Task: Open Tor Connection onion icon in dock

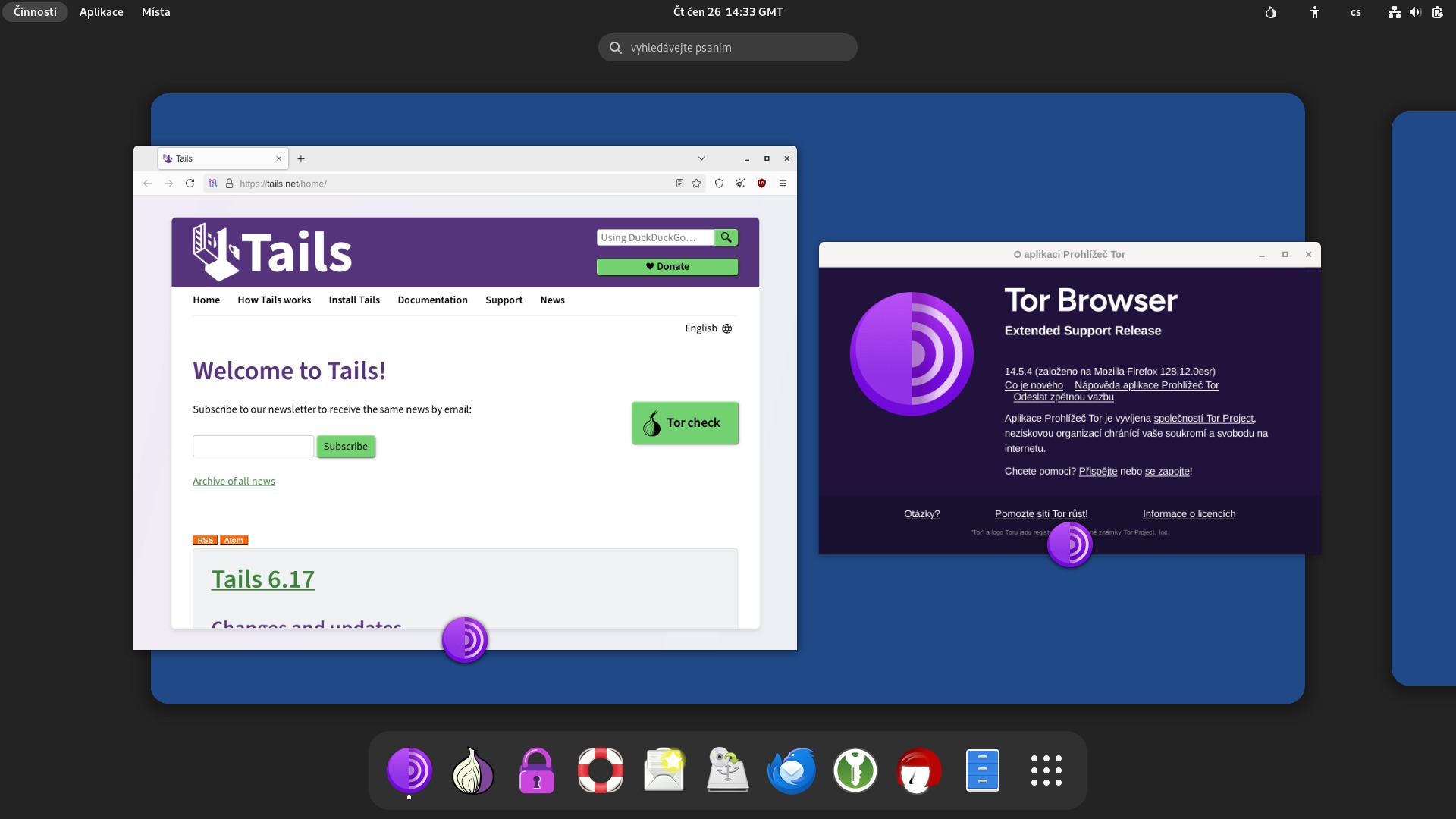Action: 473,770
